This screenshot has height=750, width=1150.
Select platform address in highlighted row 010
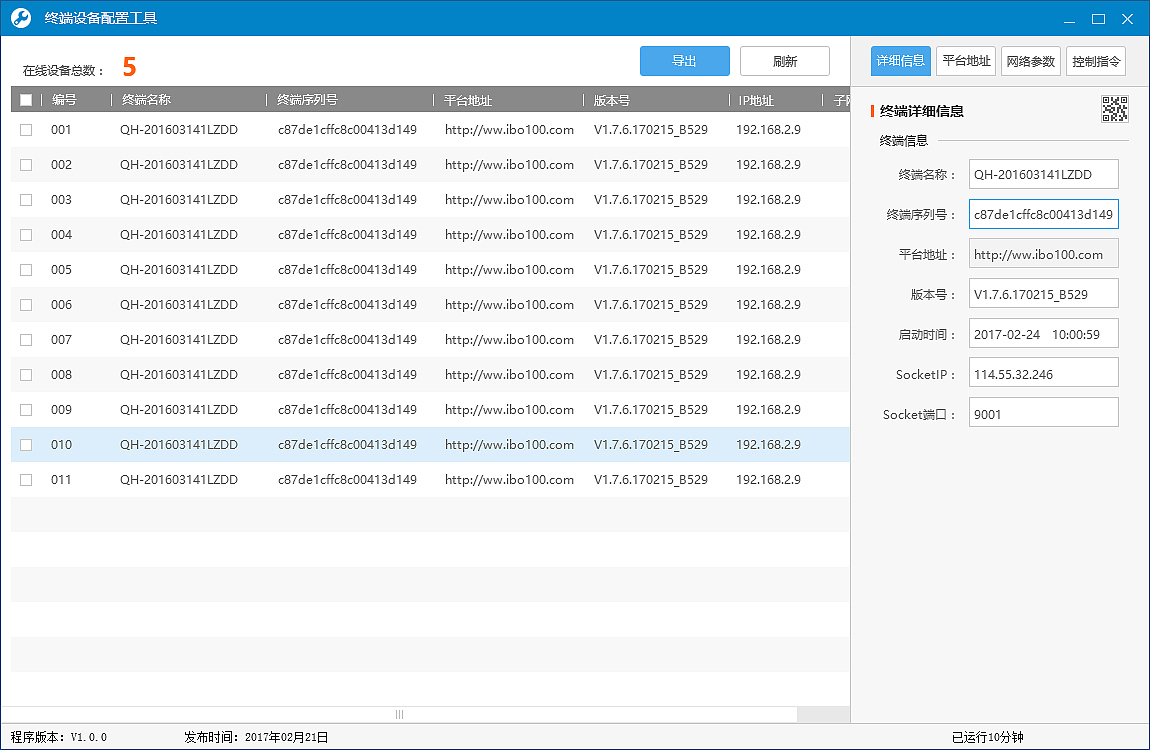(509, 445)
